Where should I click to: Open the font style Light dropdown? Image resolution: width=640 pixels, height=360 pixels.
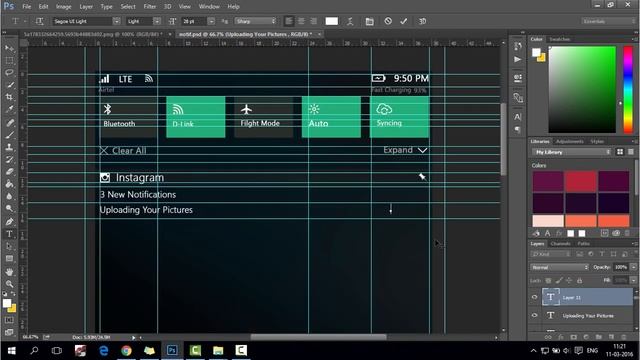157,21
